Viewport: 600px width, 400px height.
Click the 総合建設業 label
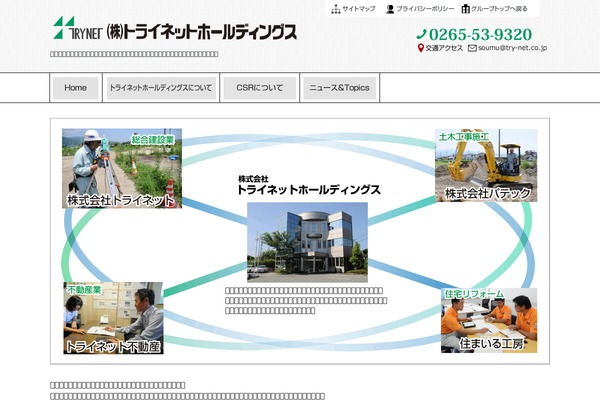pyautogui.click(x=153, y=140)
